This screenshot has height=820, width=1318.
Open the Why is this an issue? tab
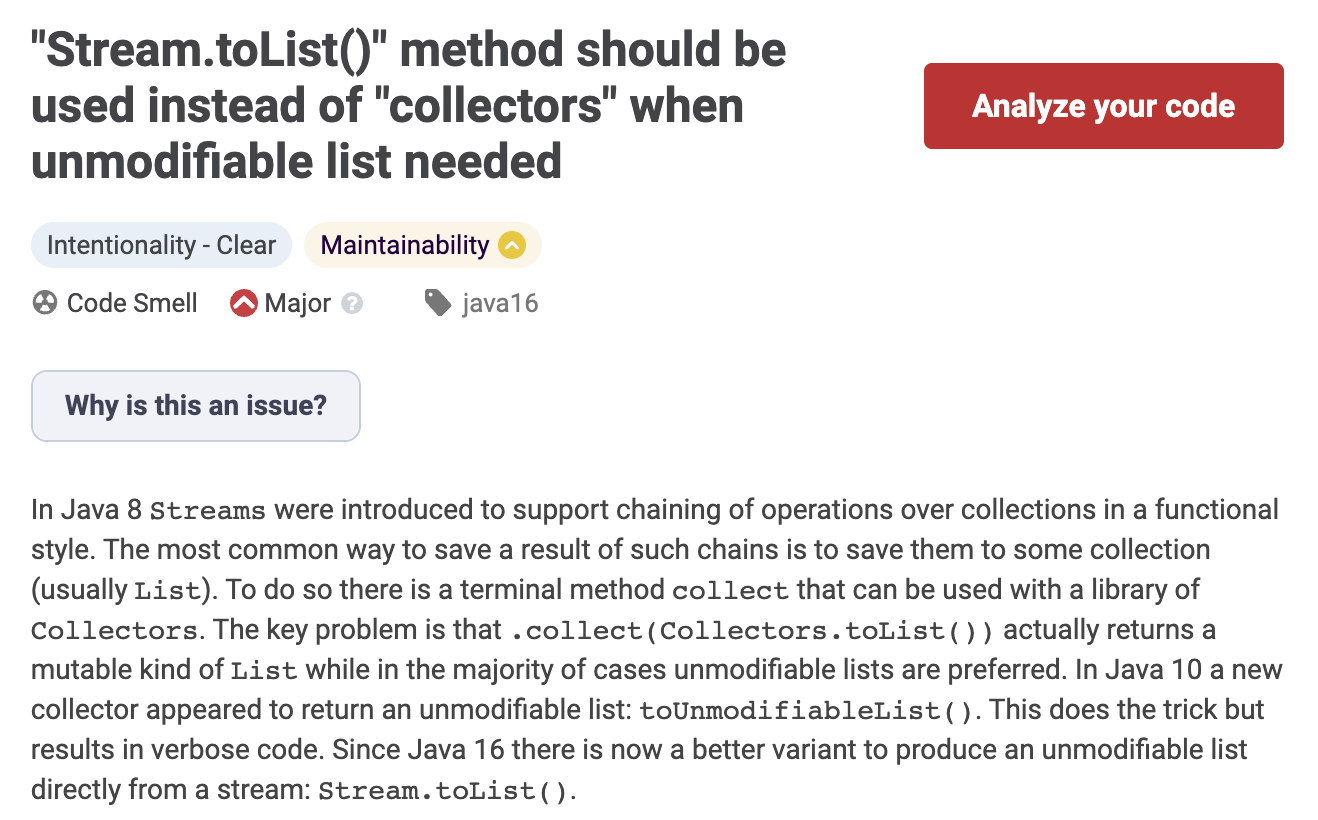pyautogui.click(x=196, y=405)
